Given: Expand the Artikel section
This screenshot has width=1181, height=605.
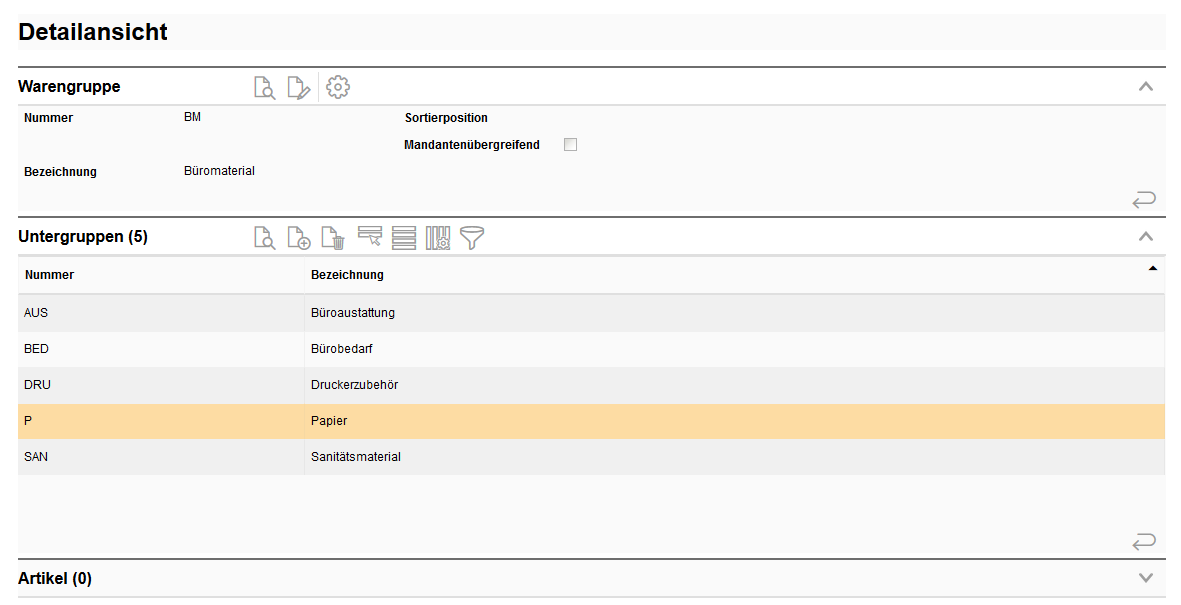Looking at the screenshot, I should pyautogui.click(x=1146, y=578).
